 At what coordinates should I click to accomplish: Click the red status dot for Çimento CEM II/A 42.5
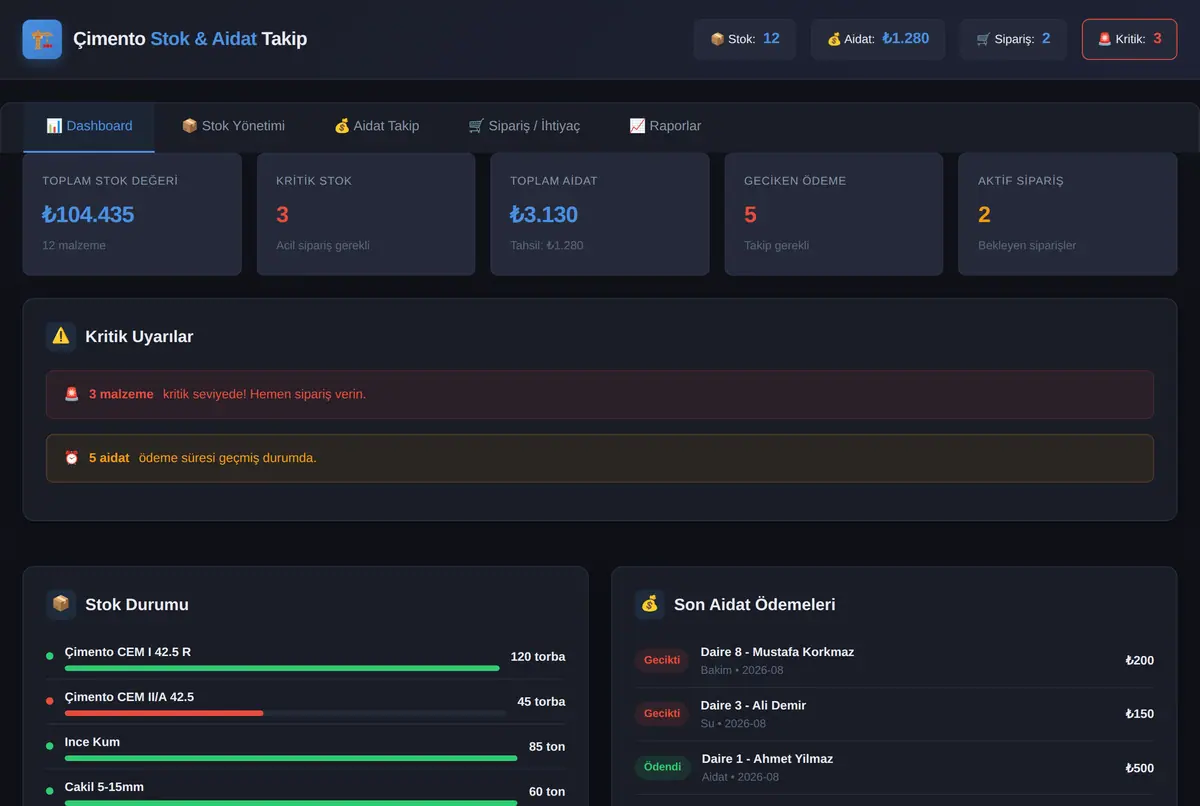50,701
